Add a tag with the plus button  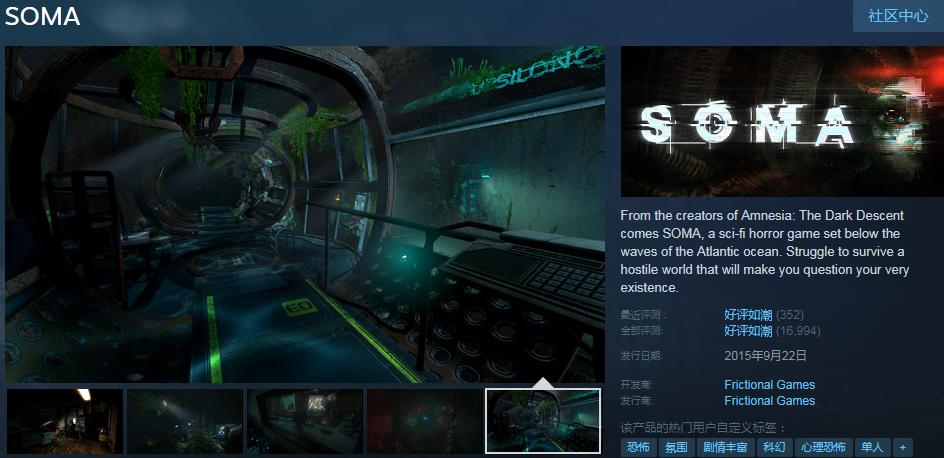click(902, 447)
